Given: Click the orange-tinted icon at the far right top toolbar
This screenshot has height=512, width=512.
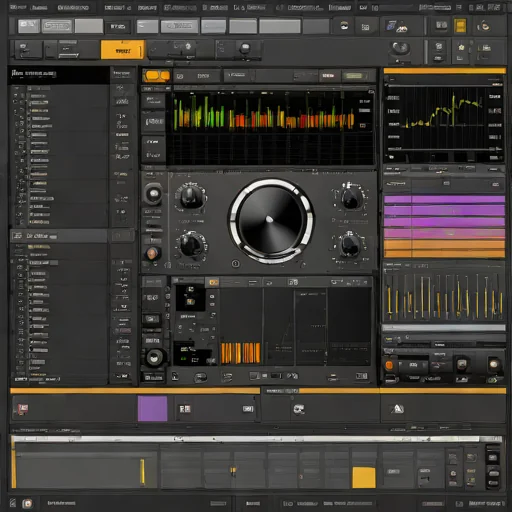Looking at the screenshot, I should click(484, 25).
